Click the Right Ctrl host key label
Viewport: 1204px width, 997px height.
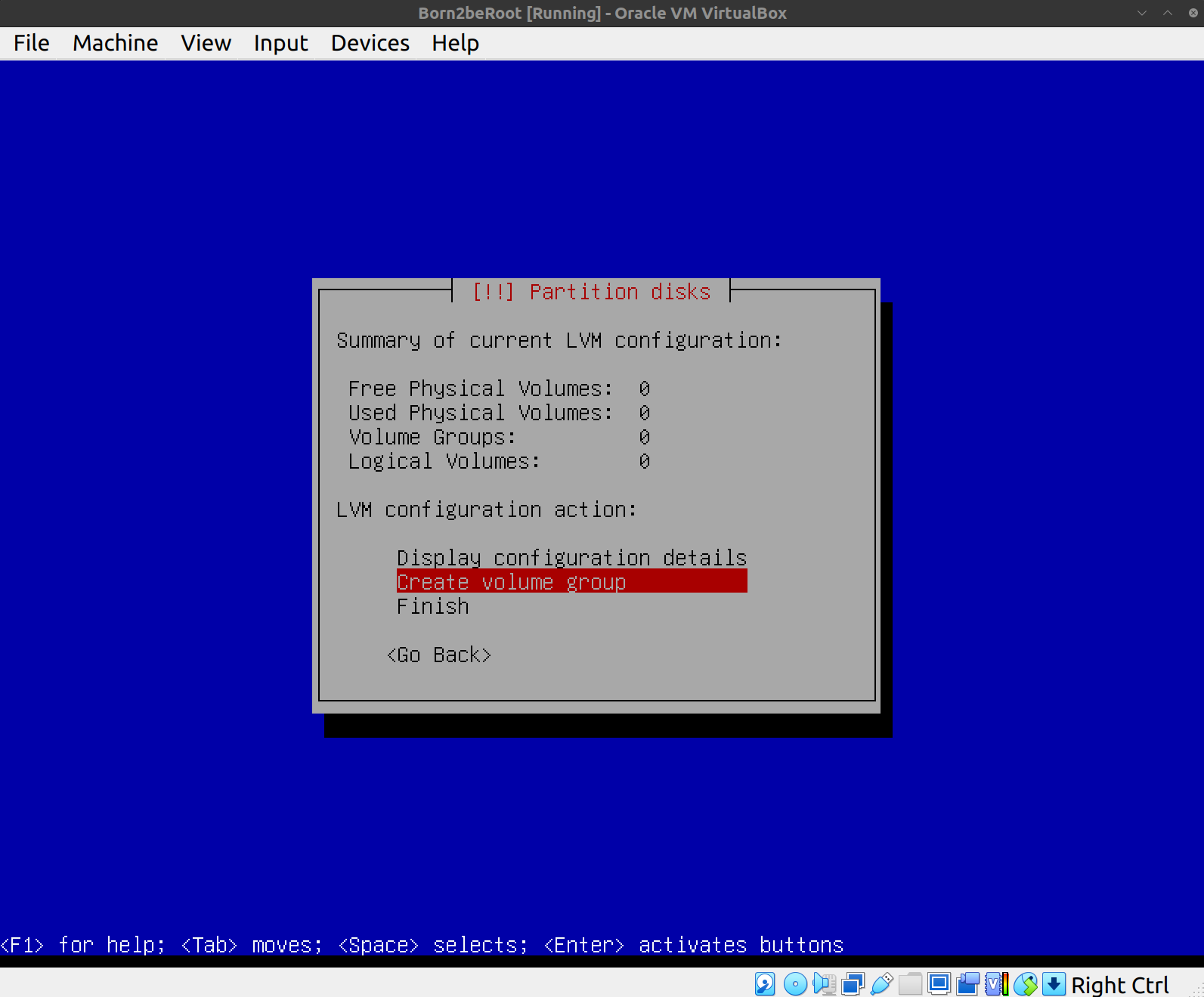click(x=1120, y=985)
